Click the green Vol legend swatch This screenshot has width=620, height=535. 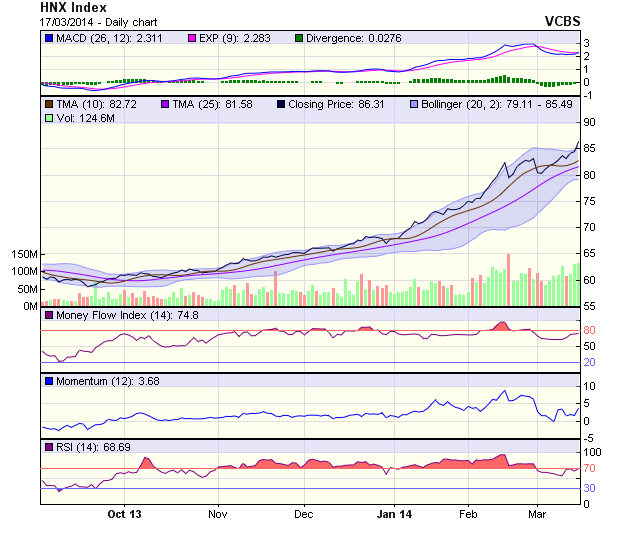[x=49, y=118]
